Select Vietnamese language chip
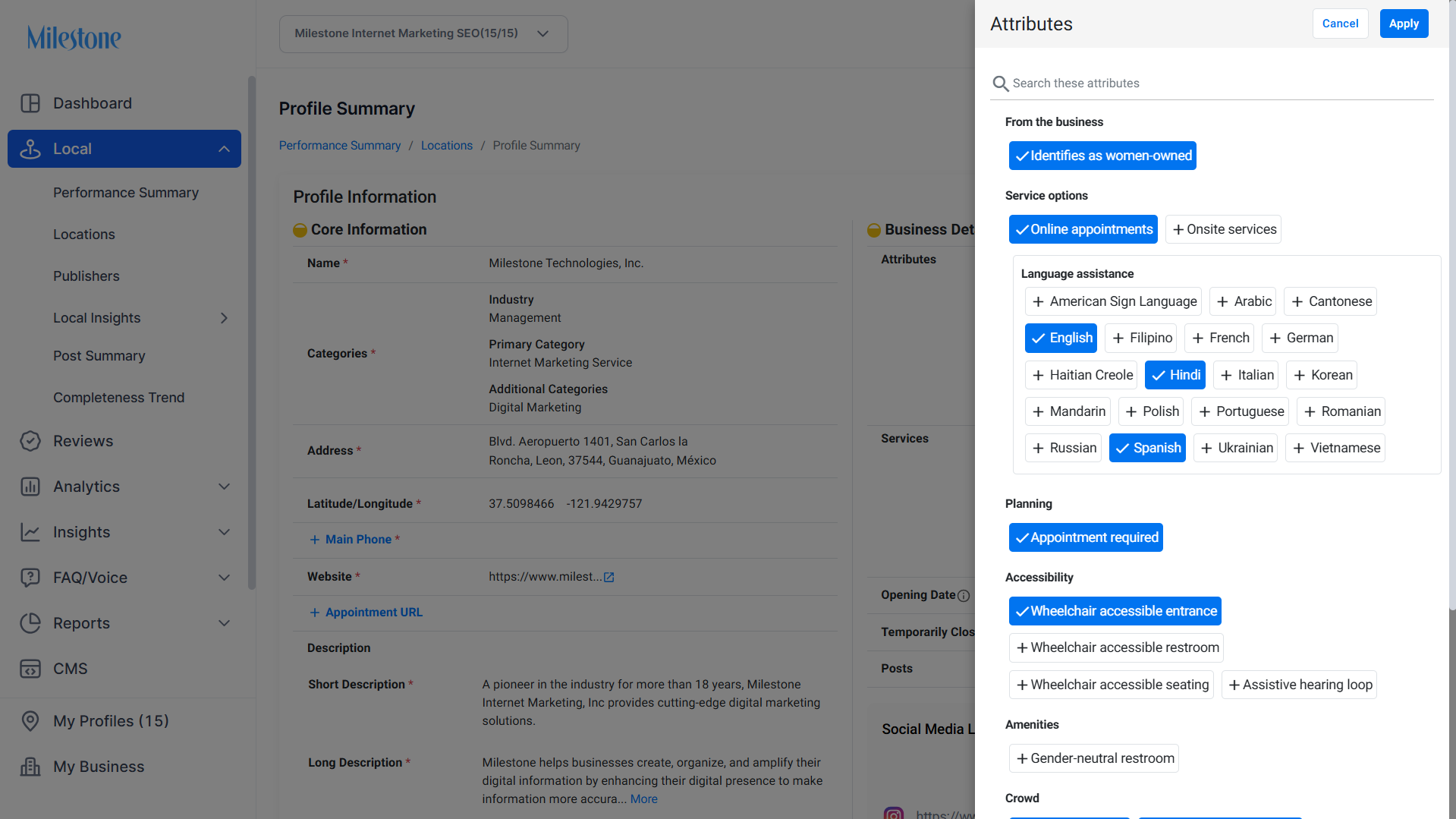 point(1335,448)
